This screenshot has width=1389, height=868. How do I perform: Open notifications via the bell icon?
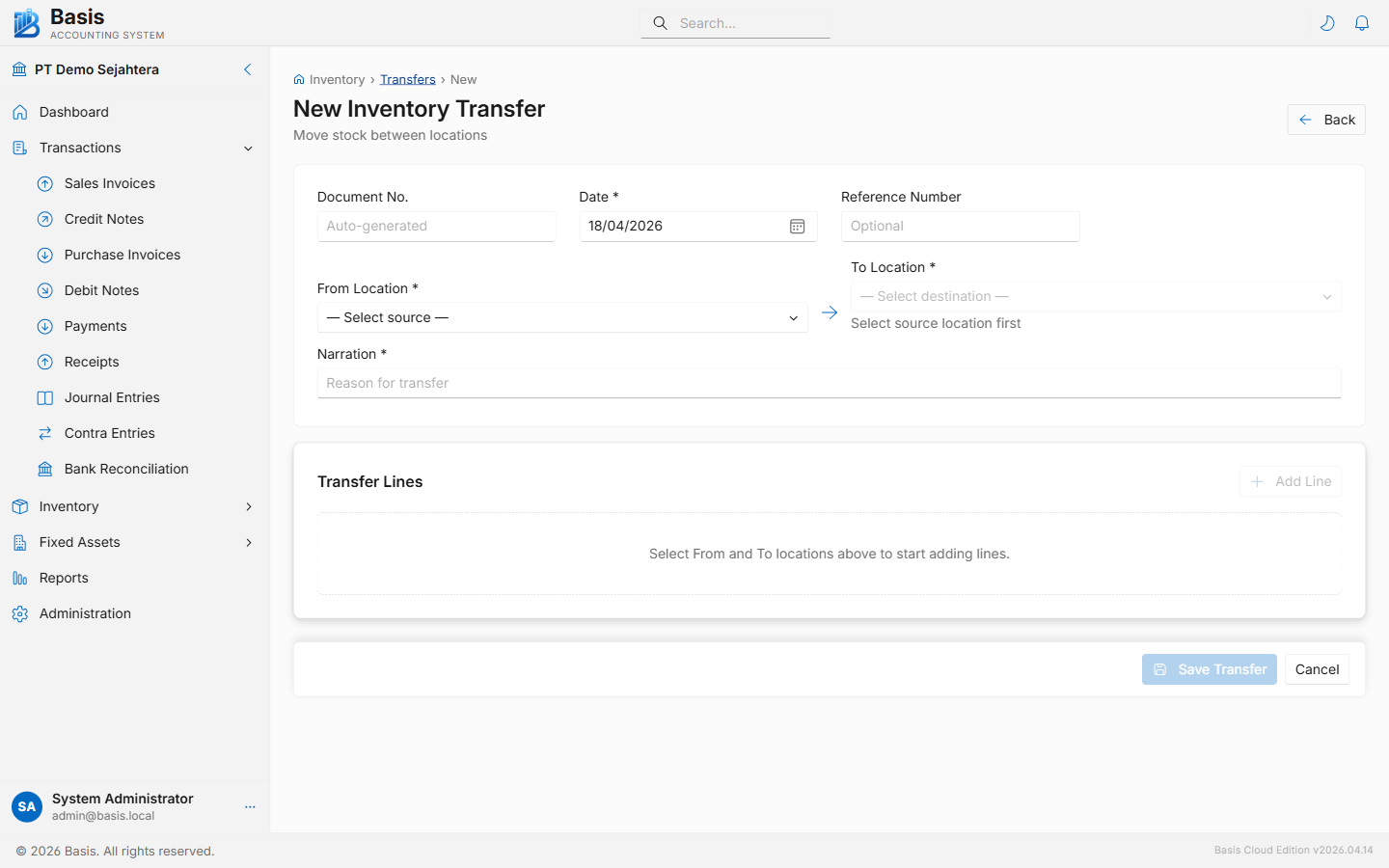pos(1362,22)
